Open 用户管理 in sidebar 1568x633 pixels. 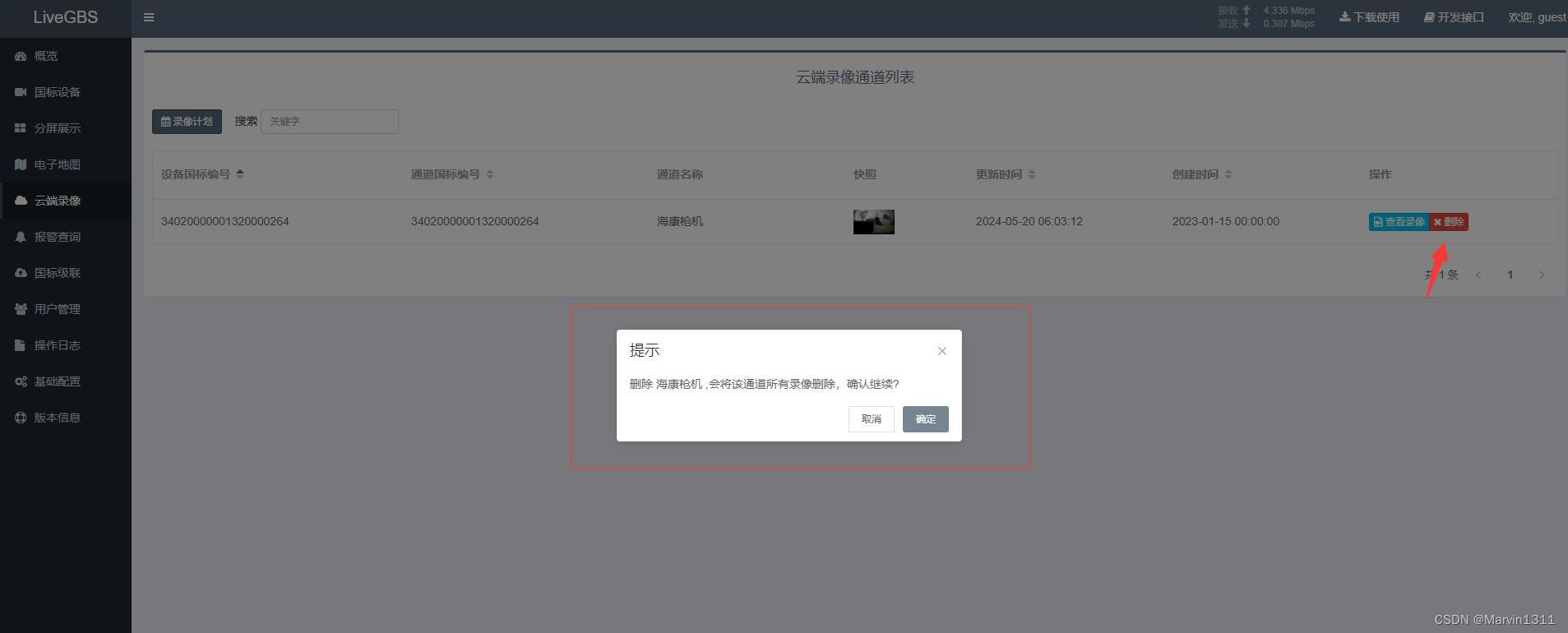[66, 309]
